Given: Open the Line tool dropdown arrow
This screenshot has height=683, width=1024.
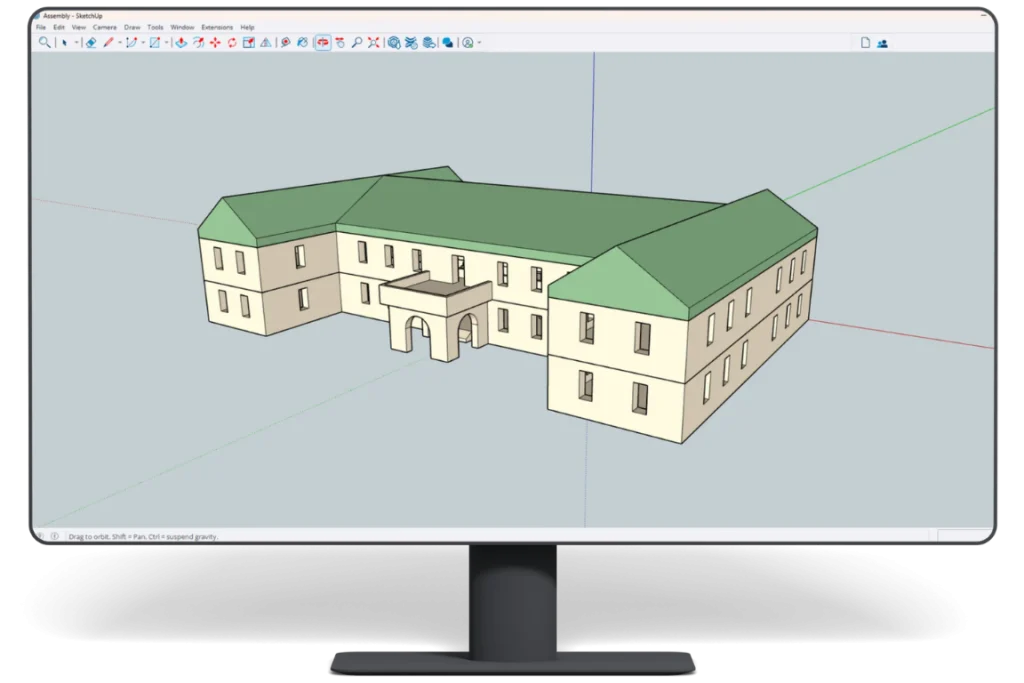Looking at the screenshot, I should pos(120,42).
